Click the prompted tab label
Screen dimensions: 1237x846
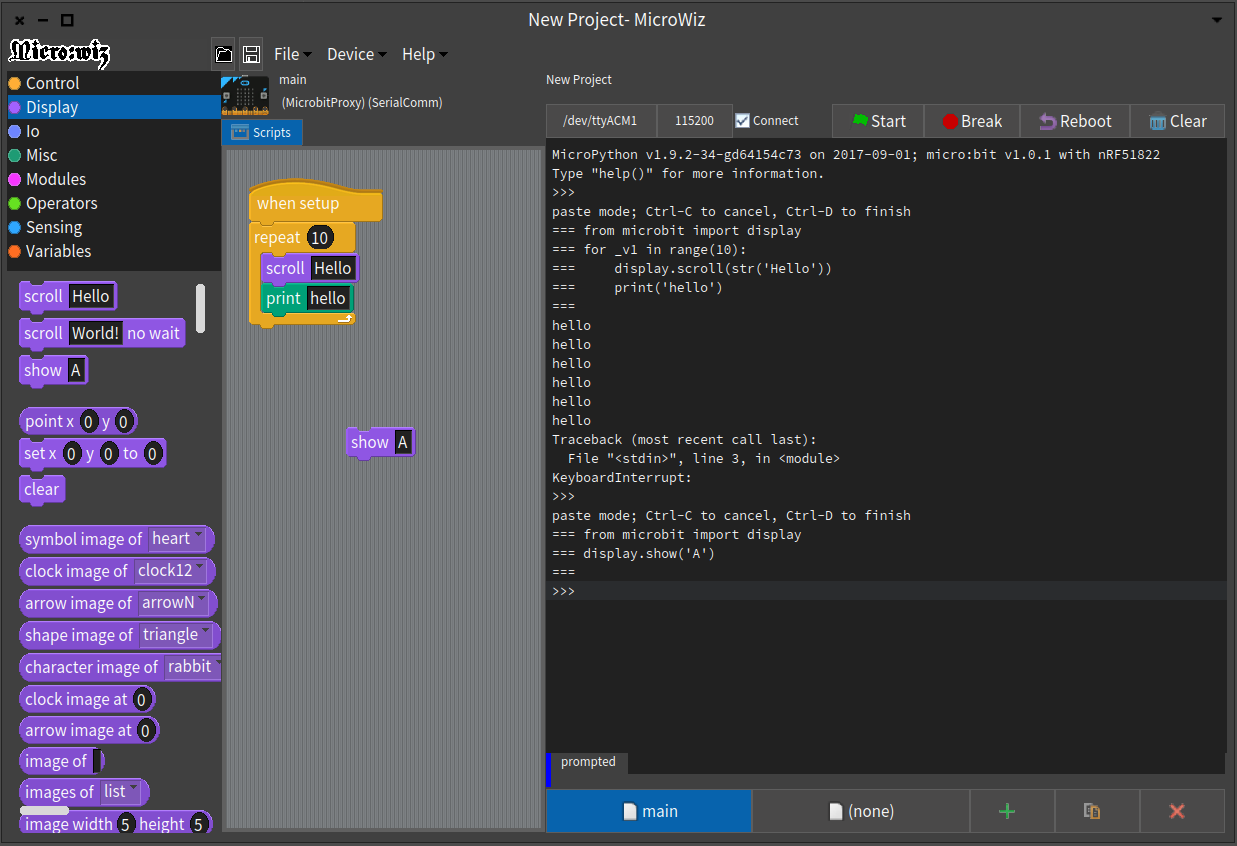(588, 762)
